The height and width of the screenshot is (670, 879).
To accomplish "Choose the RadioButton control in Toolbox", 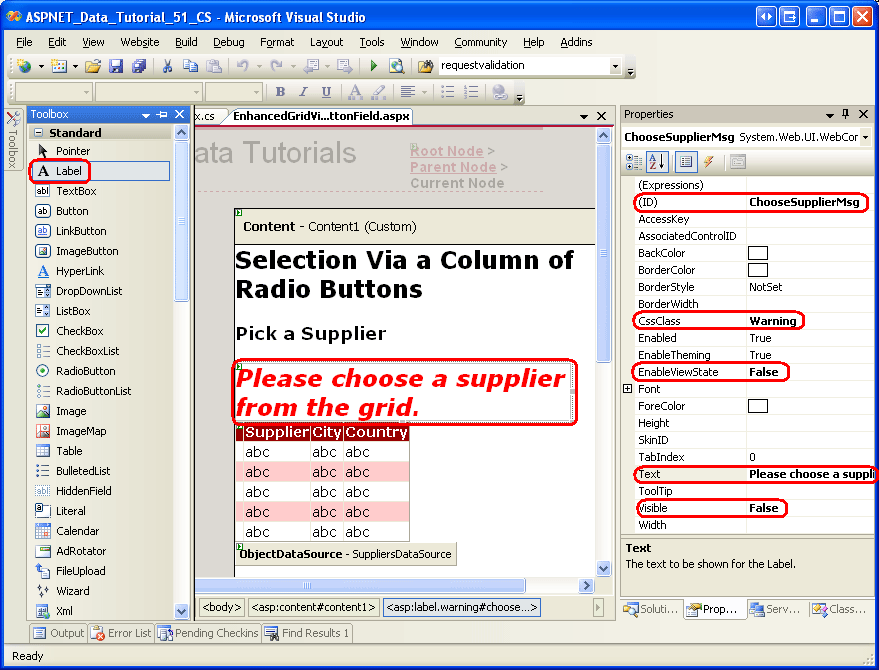I will point(85,371).
